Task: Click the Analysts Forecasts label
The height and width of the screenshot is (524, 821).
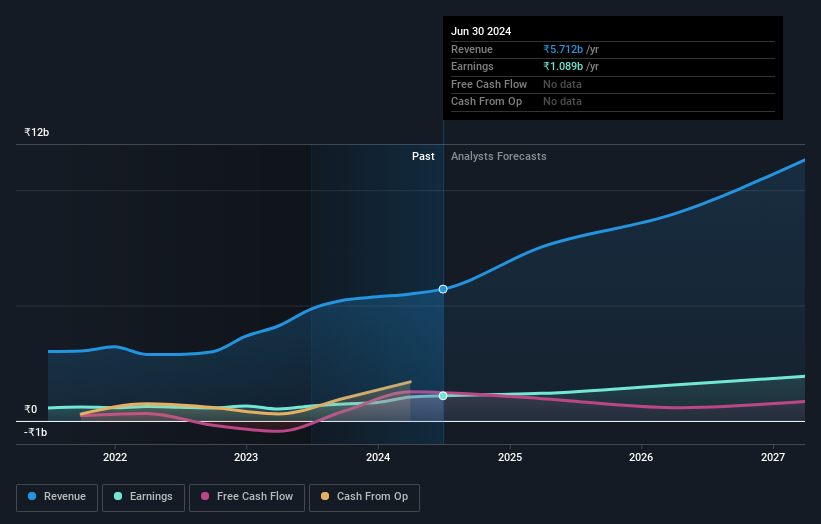Action: 498,156
